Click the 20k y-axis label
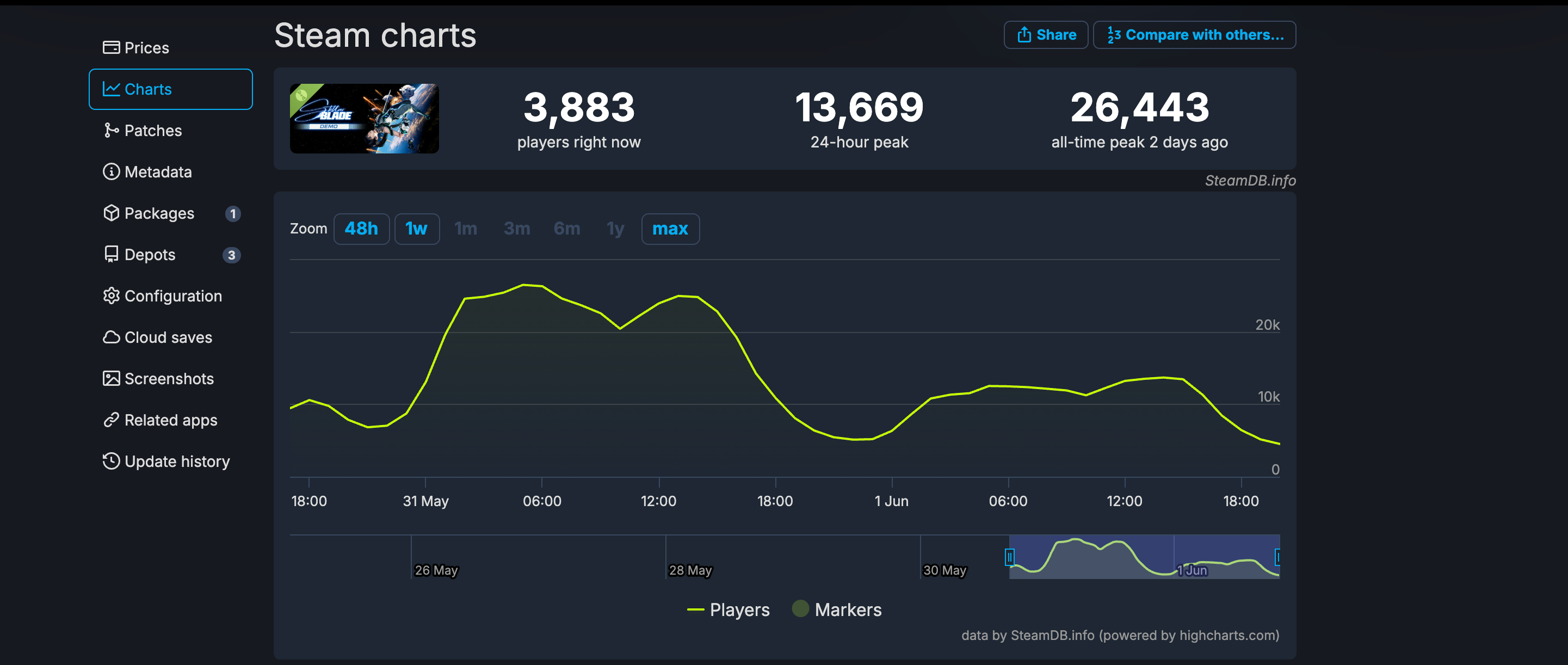Screen dimensions: 1568x665 point(1267,325)
